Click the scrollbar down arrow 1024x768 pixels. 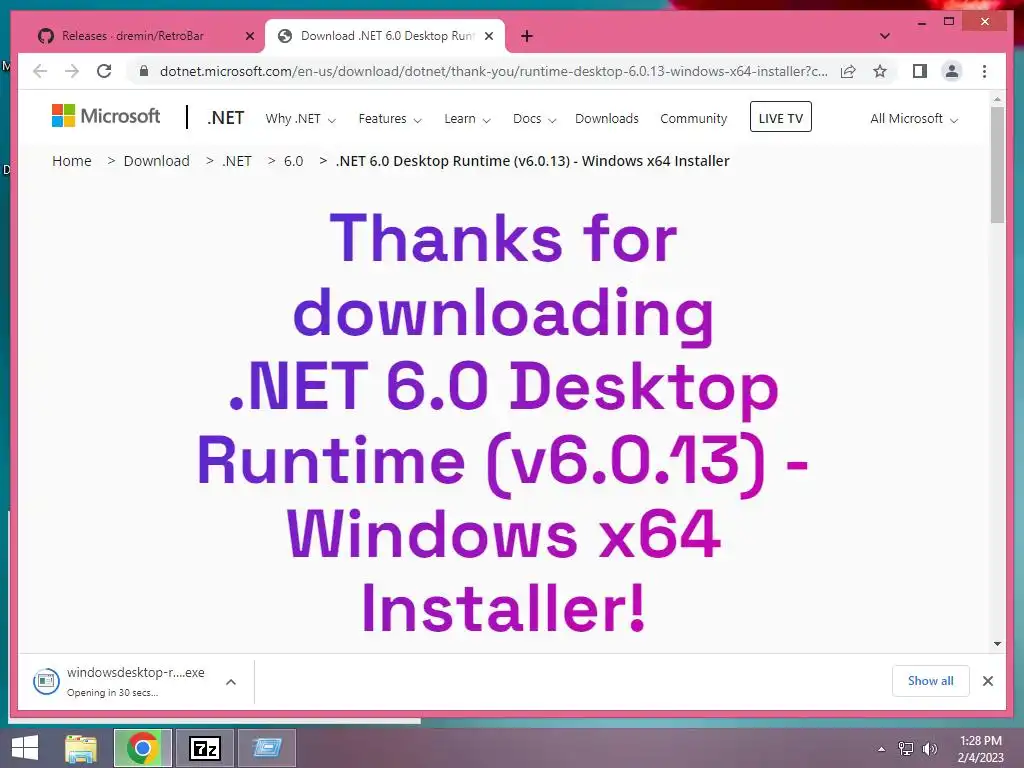pos(997,644)
